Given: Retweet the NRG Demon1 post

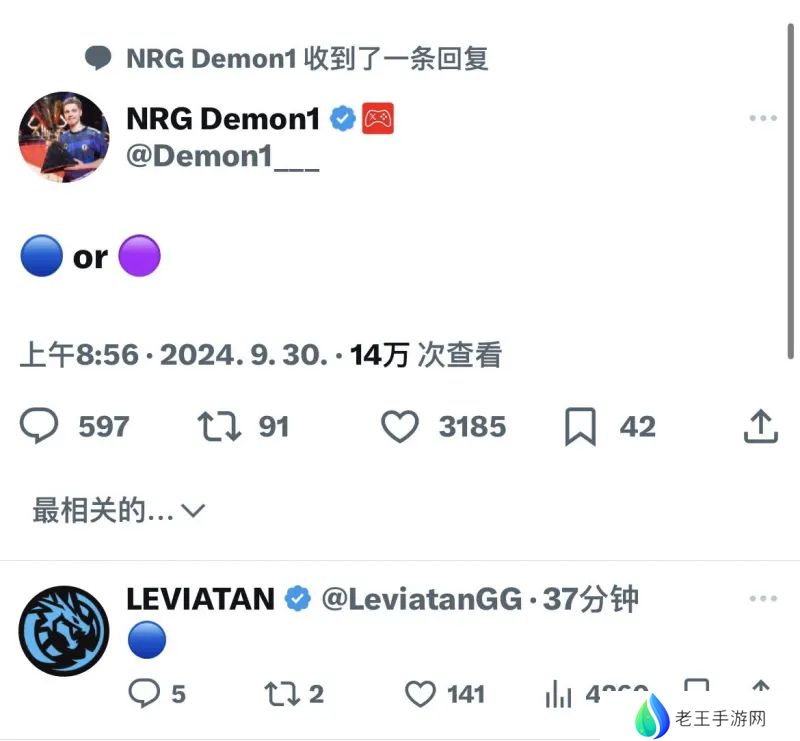Looking at the screenshot, I should [219, 426].
